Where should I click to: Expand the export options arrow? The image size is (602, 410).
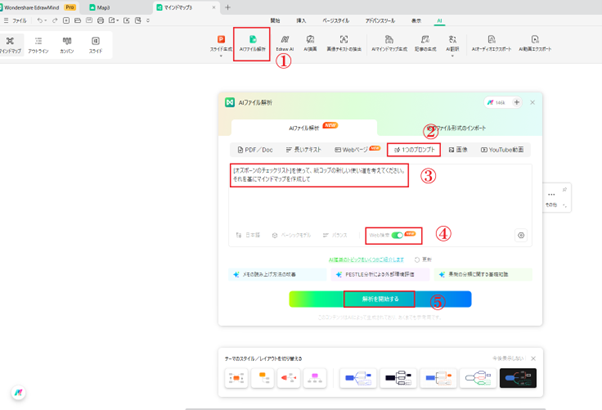pyautogui.click(x=117, y=20)
